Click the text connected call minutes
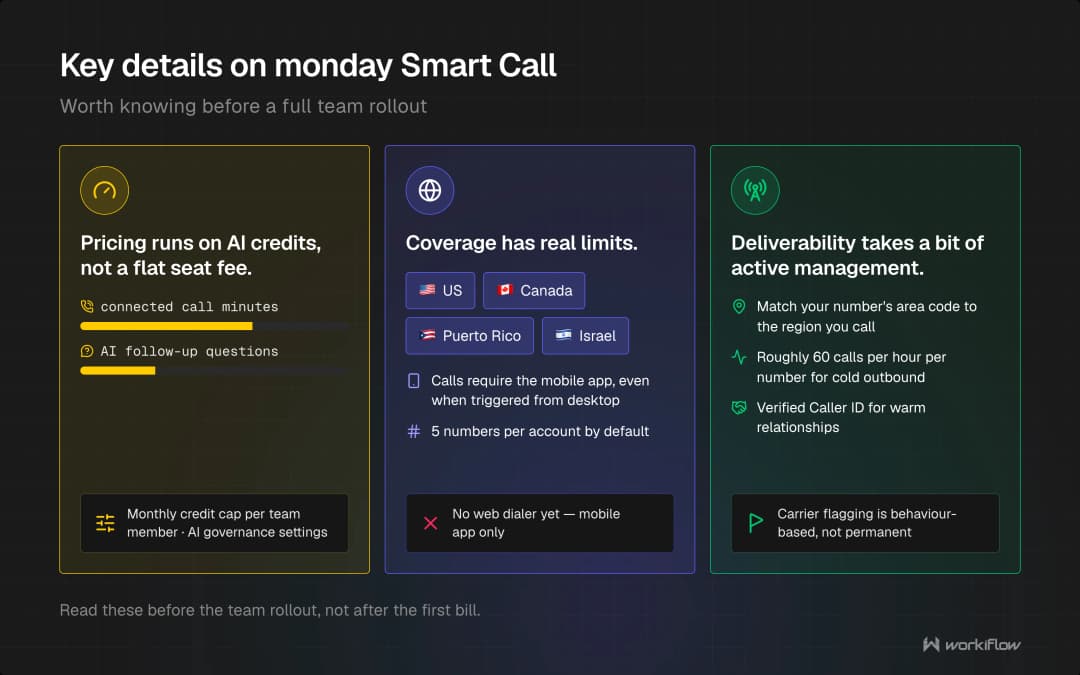 coord(189,307)
